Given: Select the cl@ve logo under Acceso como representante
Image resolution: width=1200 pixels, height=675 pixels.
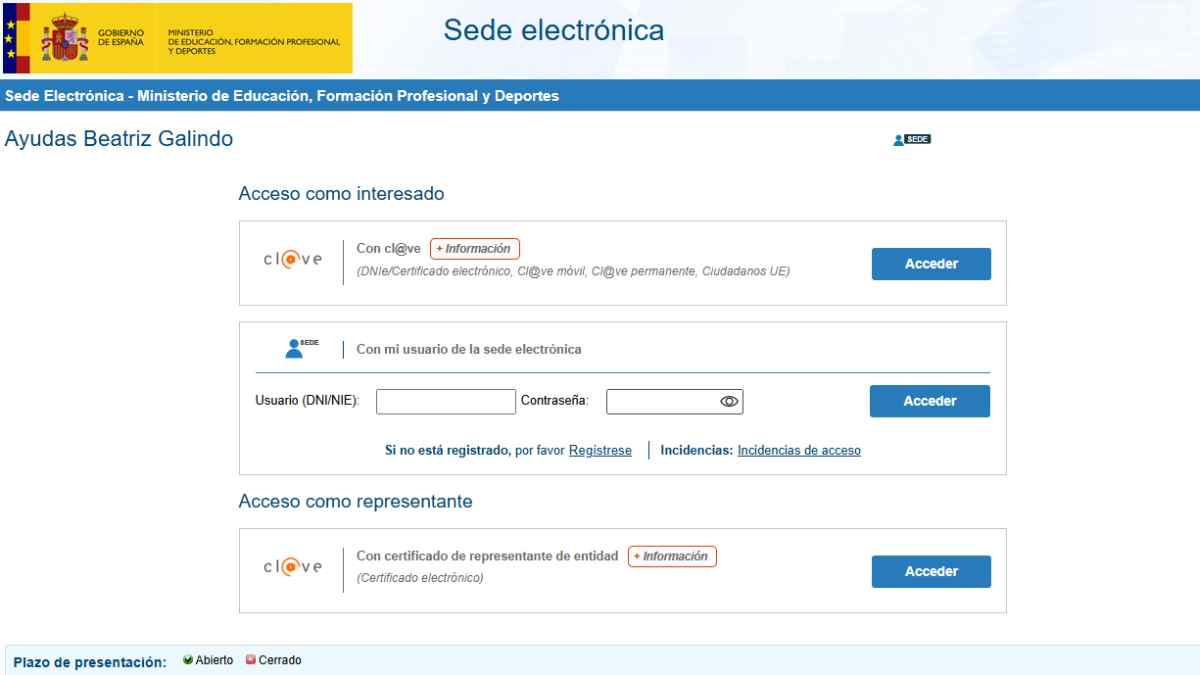Looking at the screenshot, I should [x=293, y=565].
